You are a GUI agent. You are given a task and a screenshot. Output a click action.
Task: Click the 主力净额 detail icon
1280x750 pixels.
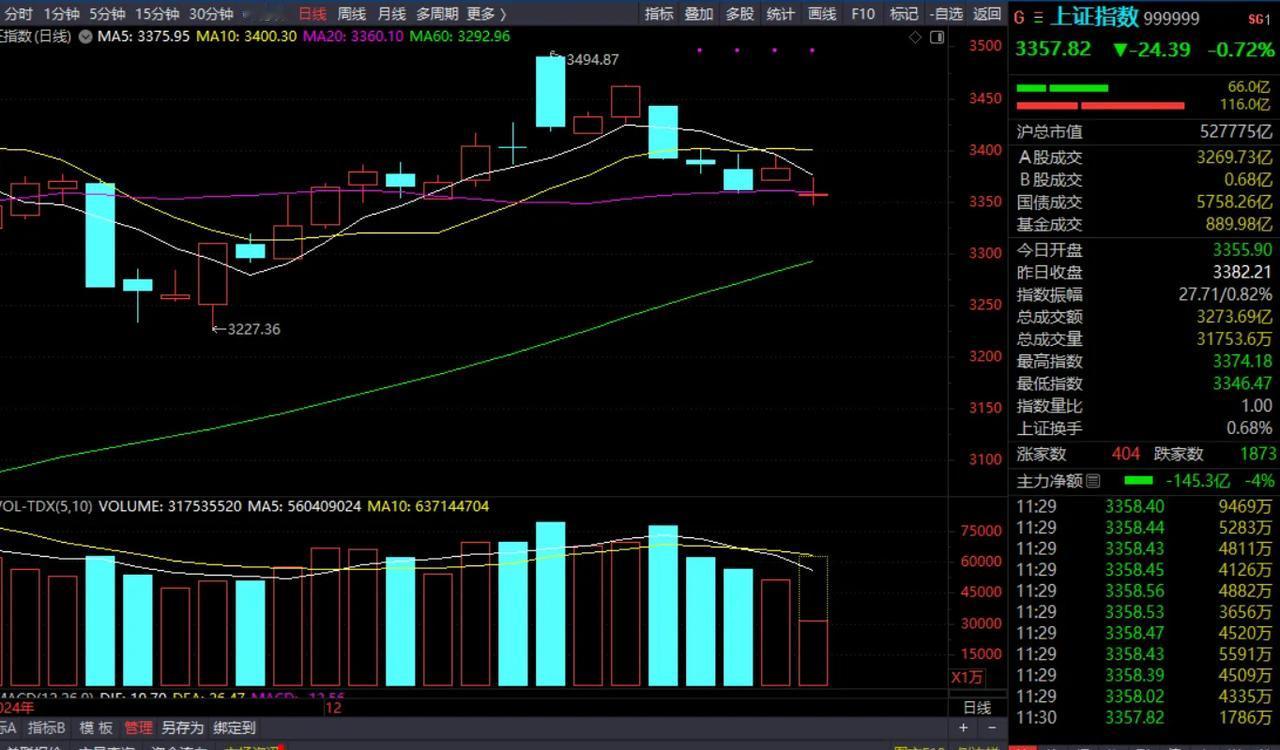pos(1092,481)
